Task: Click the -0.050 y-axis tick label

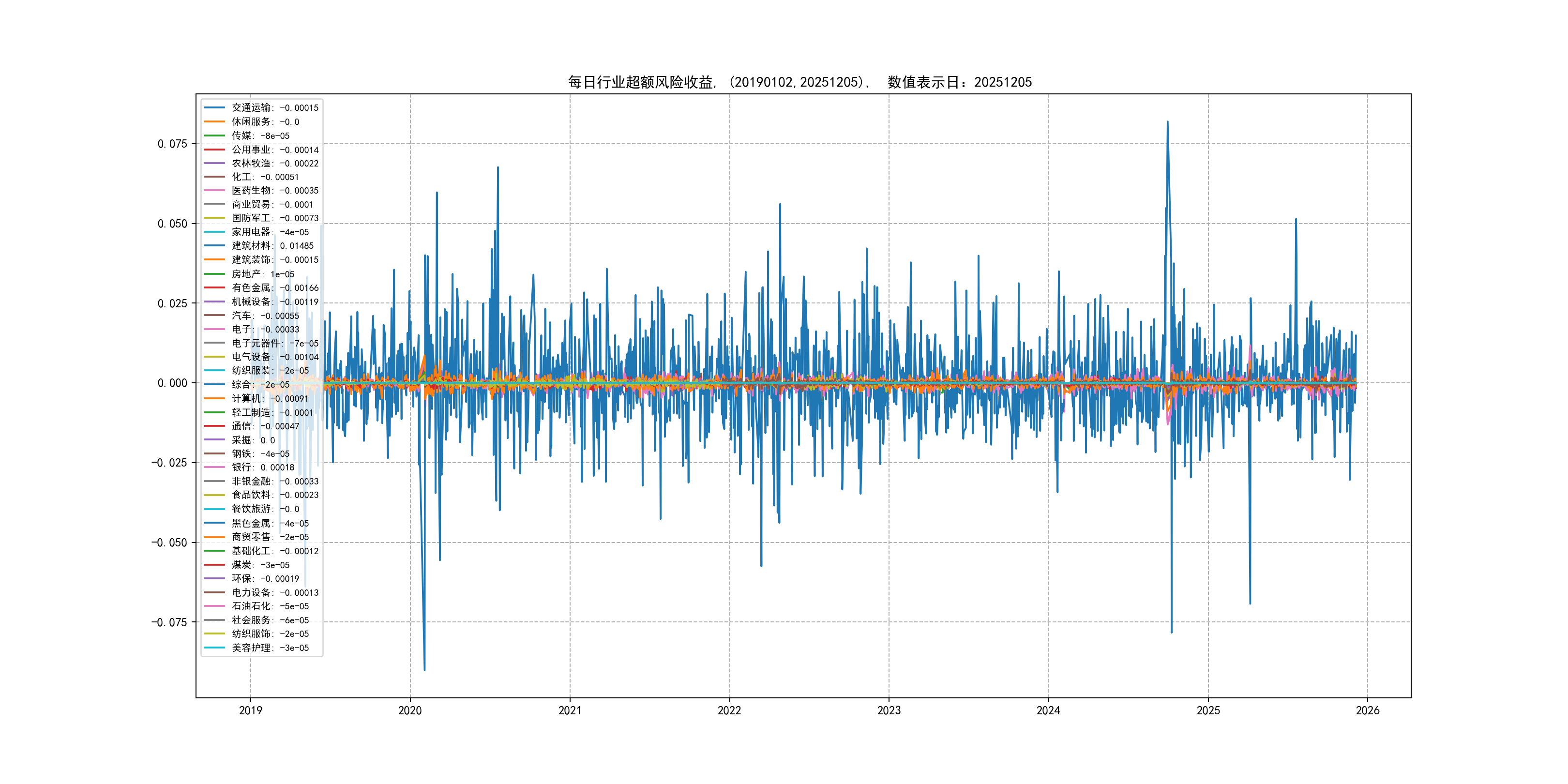Action: [x=169, y=543]
